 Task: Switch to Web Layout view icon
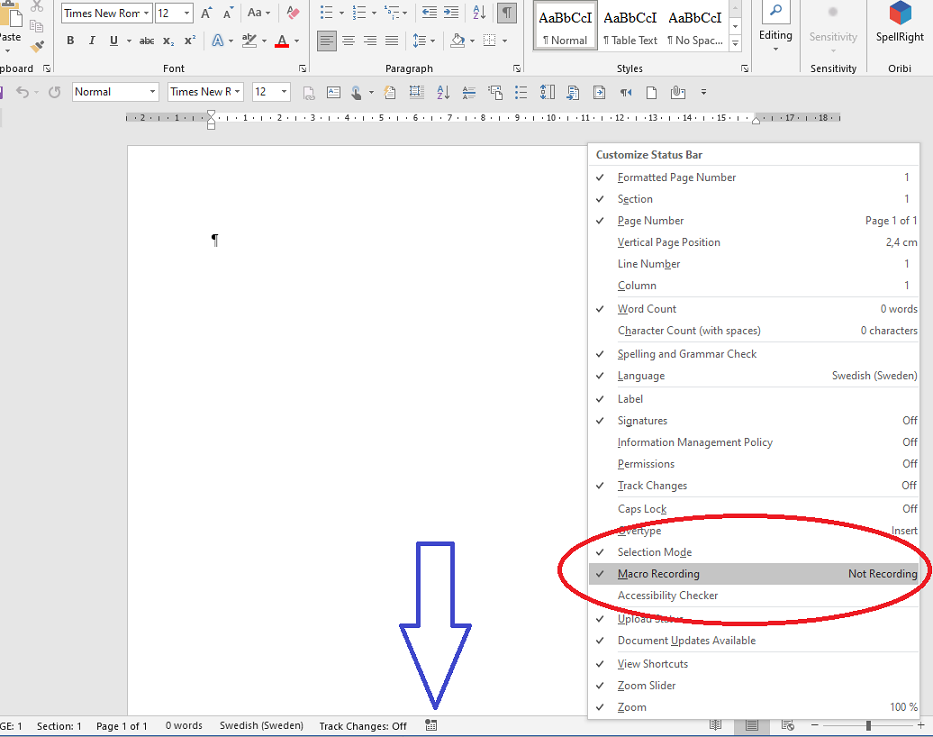click(788, 725)
